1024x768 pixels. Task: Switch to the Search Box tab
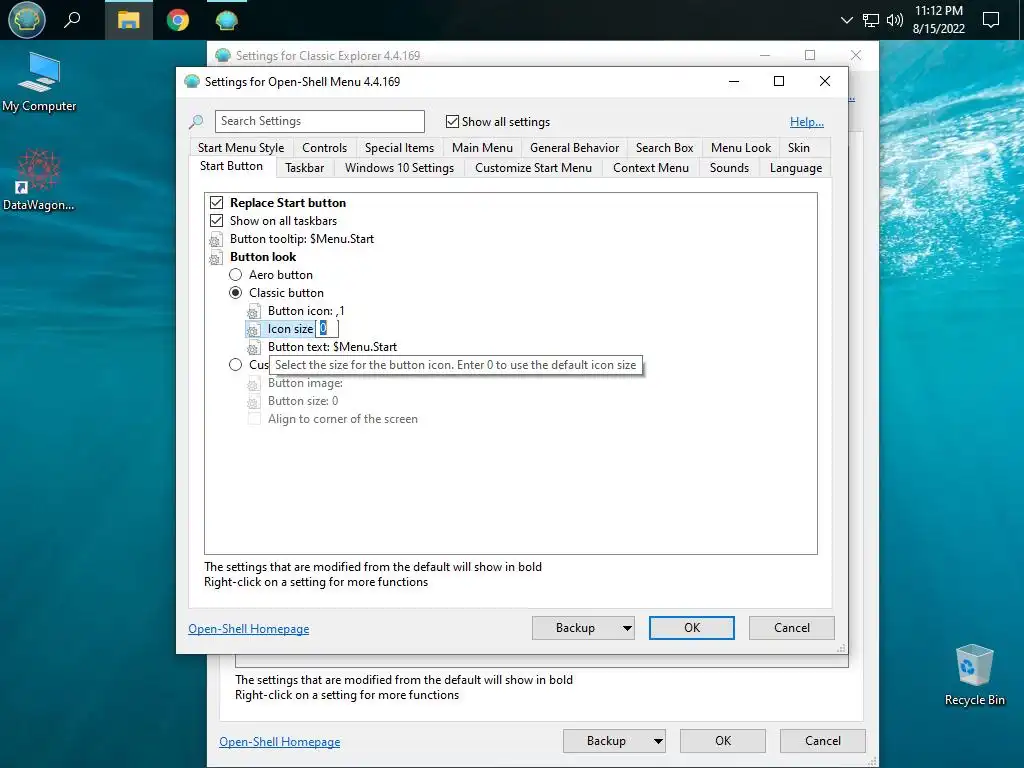[665, 148]
